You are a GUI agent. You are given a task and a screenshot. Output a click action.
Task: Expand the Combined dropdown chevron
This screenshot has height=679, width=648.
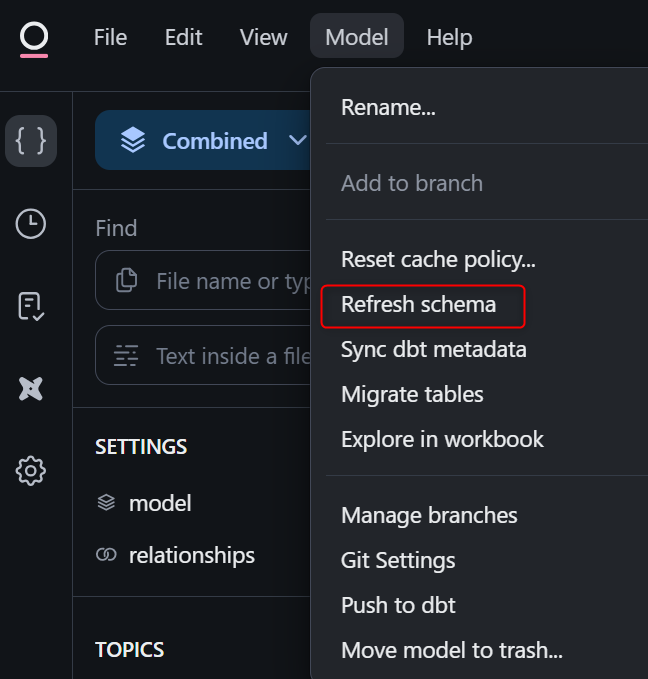[x=297, y=141]
